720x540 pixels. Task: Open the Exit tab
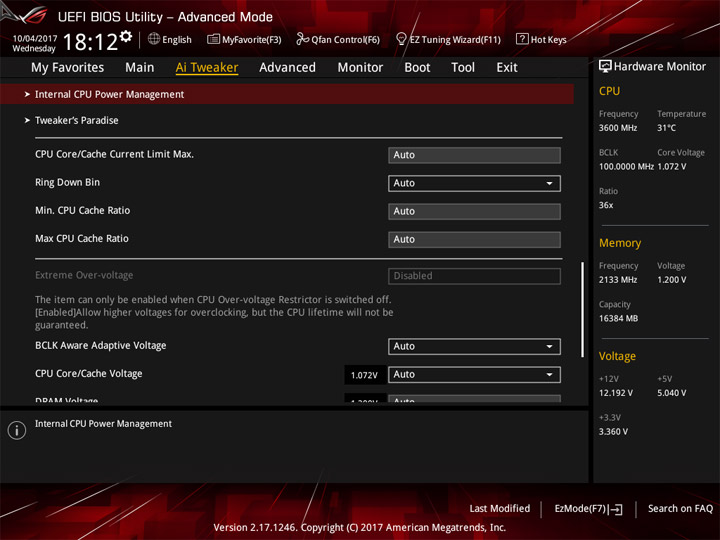point(506,68)
